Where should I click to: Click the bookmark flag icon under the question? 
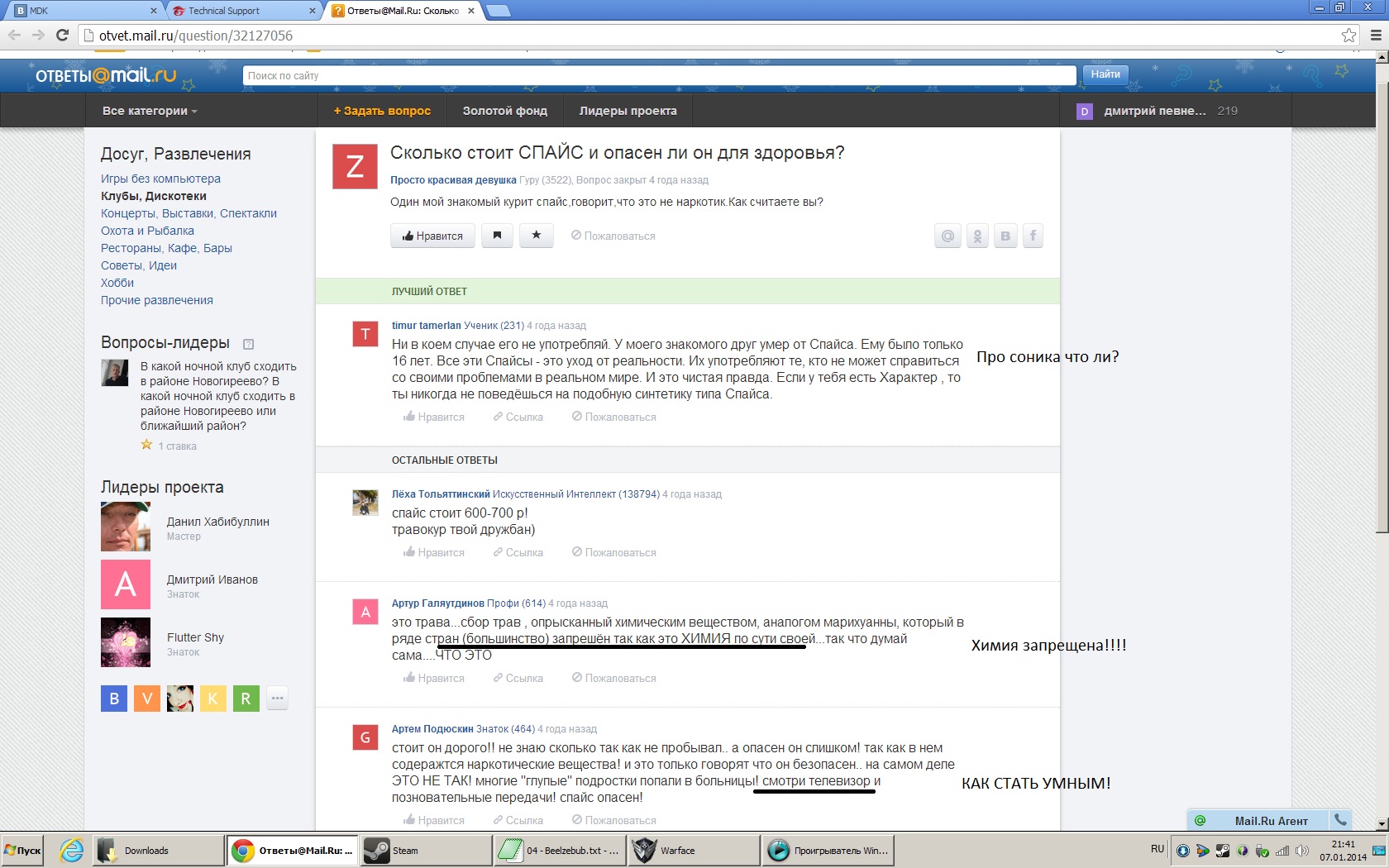coord(497,236)
